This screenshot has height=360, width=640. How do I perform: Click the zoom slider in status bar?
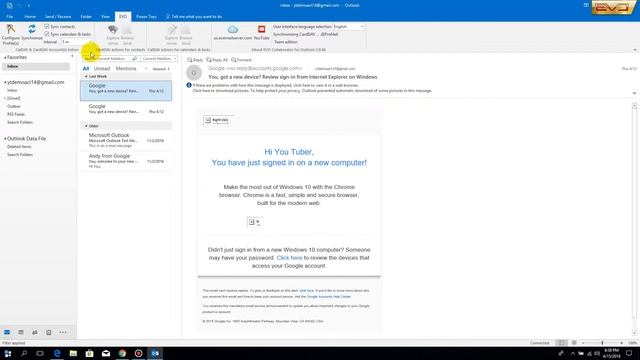(x=602, y=343)
